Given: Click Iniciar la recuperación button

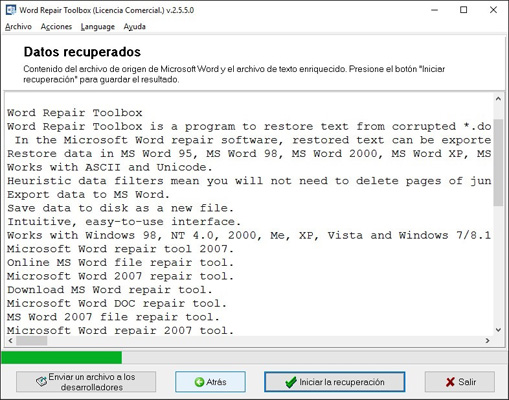Looking at the screenshot, I should (x=335, y=382).
